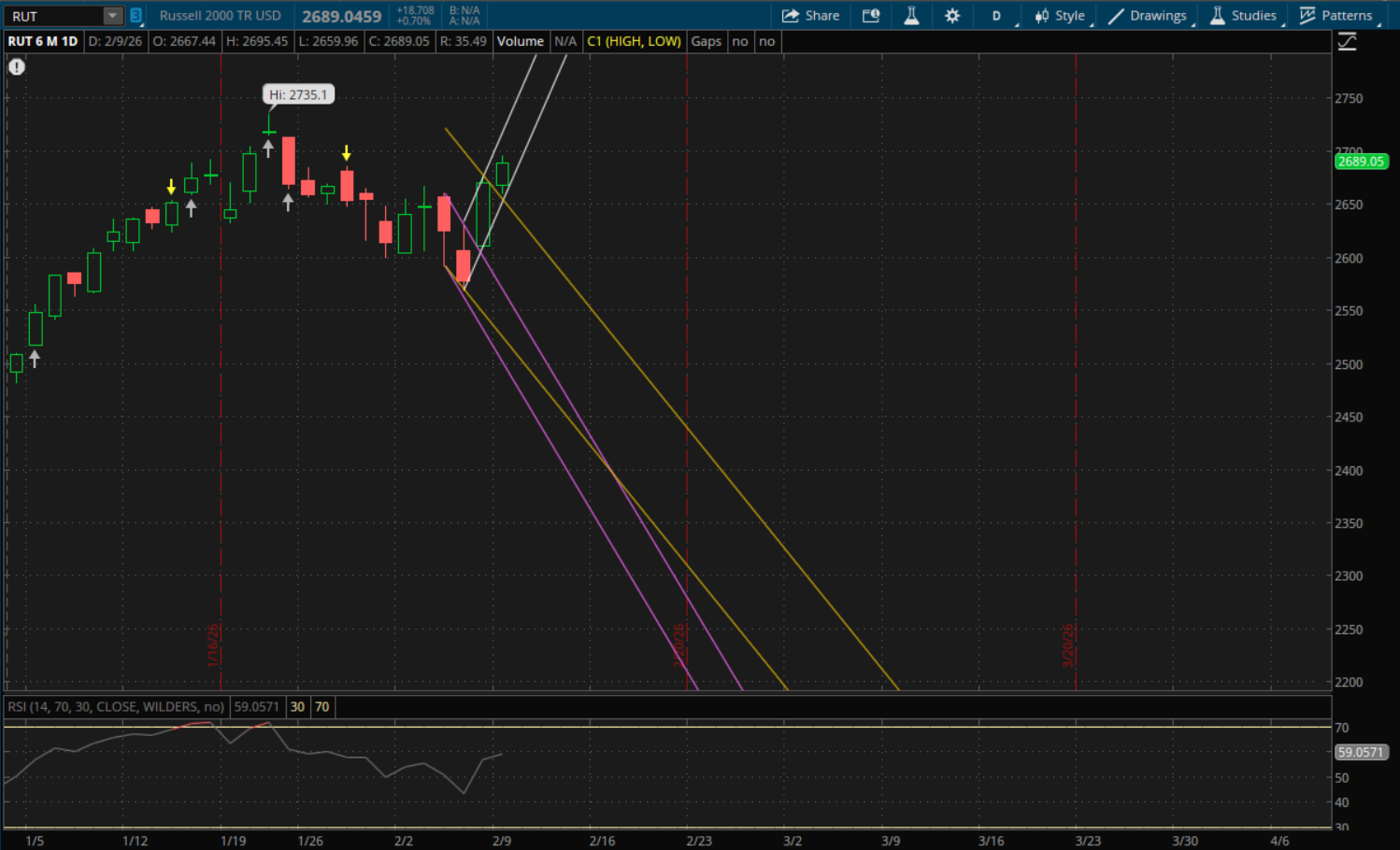1400x850 pixels.
Task: Expand the Style dropdown menu
Action: coord(1061,16)
